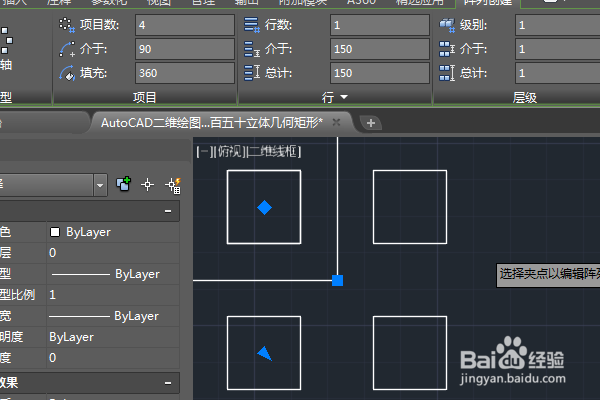Collapse the 3D effects section at bottom
Viewport: 600px width, 400px height.
click(168, 383)
